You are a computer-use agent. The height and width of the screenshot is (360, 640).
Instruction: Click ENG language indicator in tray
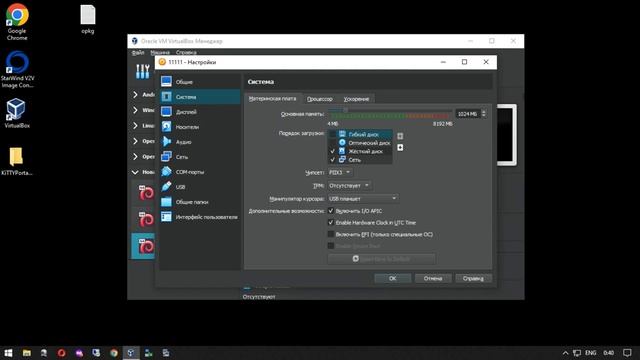[x=591, y=353]
